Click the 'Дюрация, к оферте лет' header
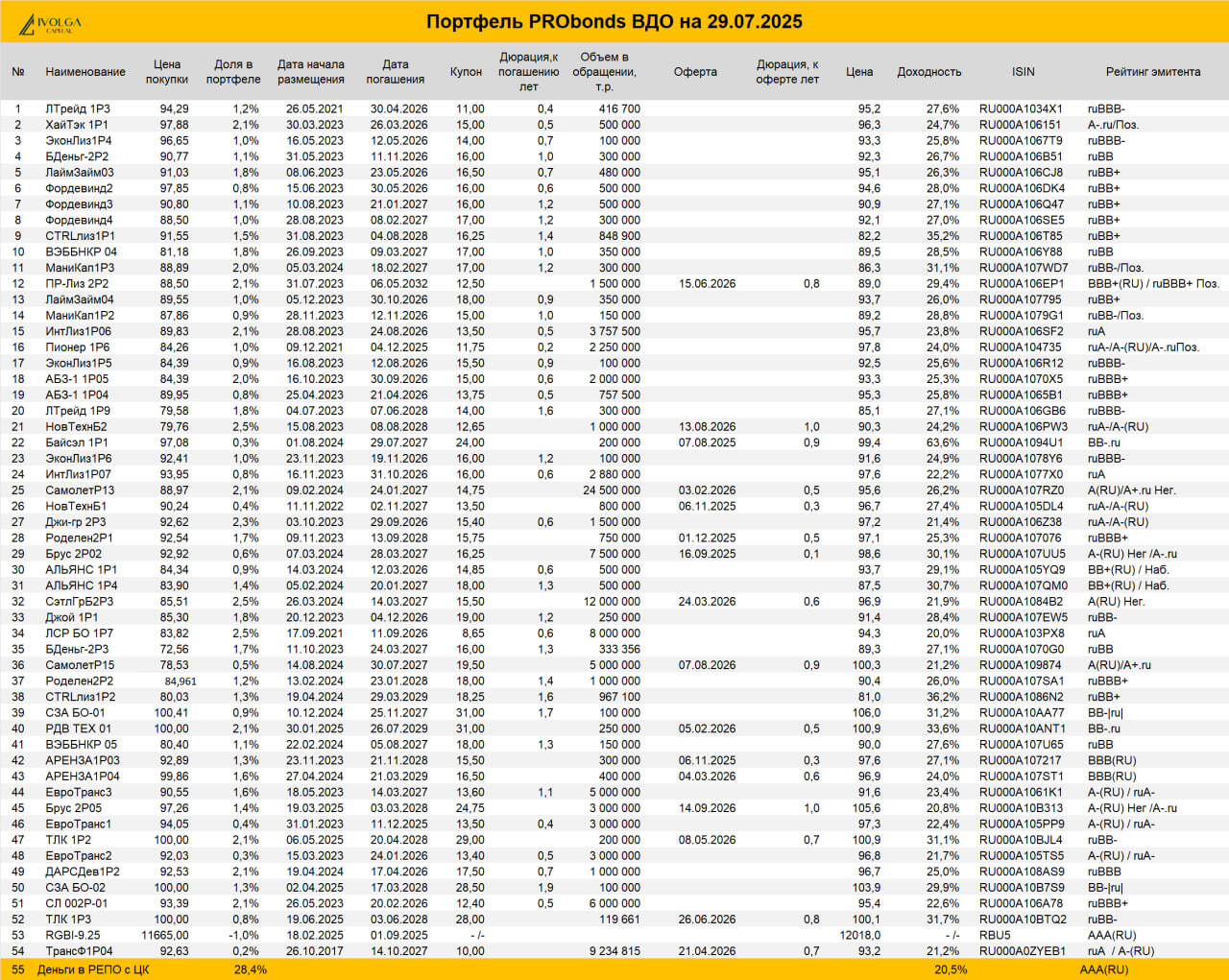 pyautogui.click(x=787, y=72)
